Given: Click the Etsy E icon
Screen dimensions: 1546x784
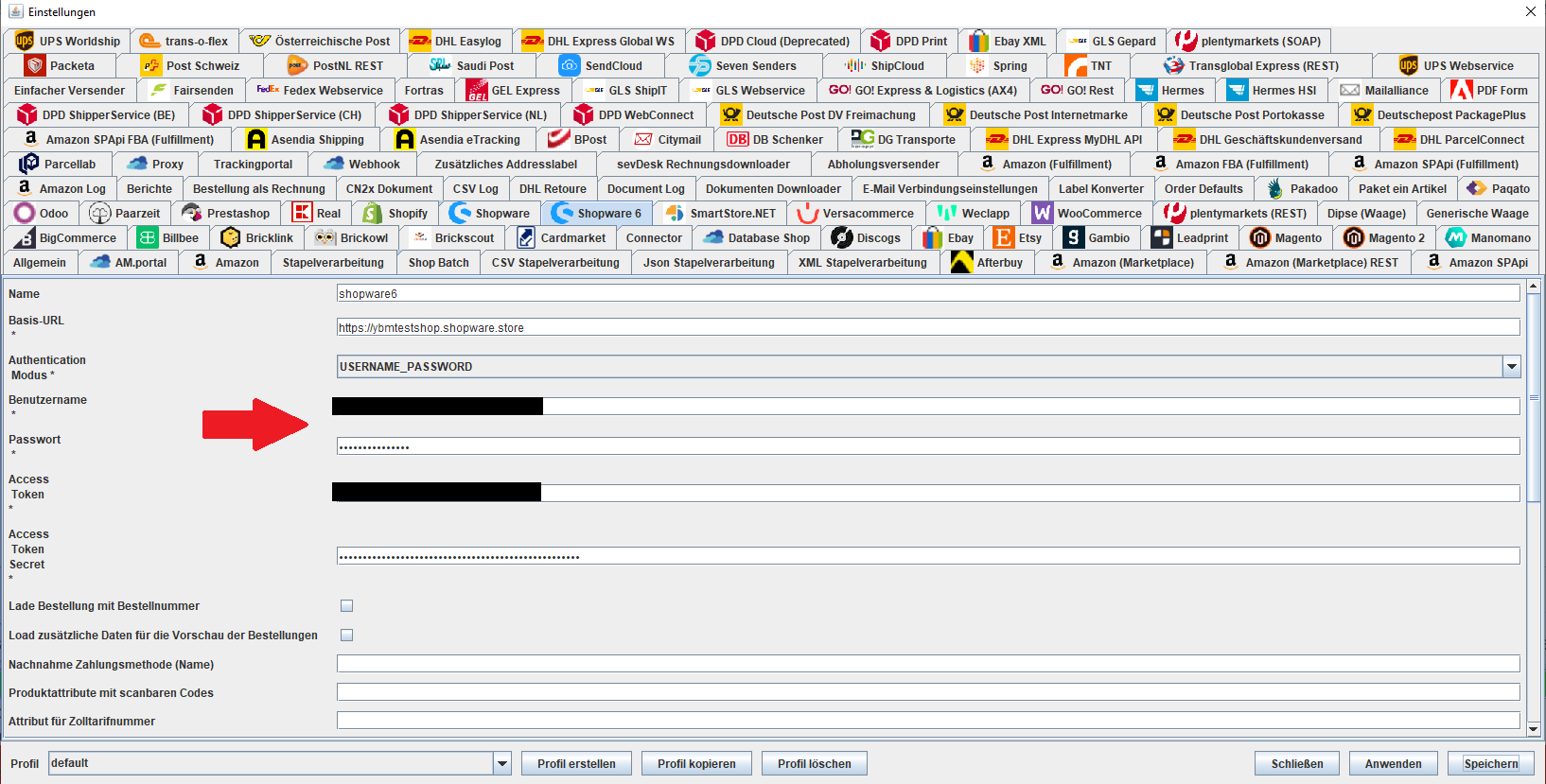Looking at the screenshot, I should 1004,237.
